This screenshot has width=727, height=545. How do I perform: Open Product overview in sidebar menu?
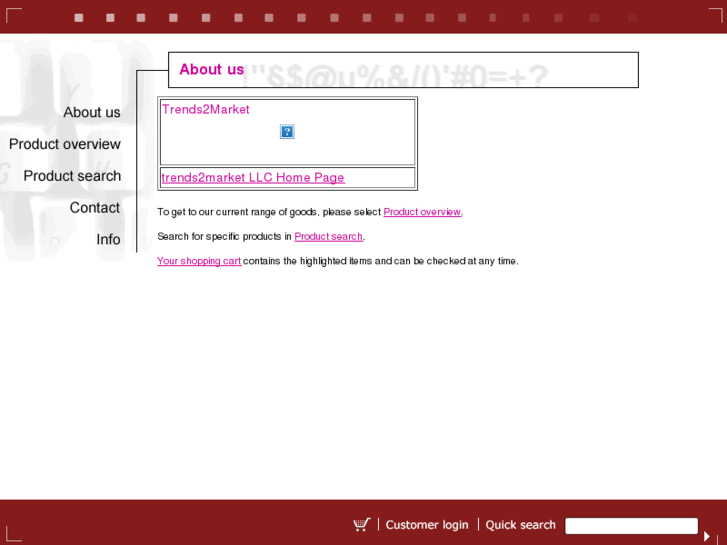pos(65,144)
